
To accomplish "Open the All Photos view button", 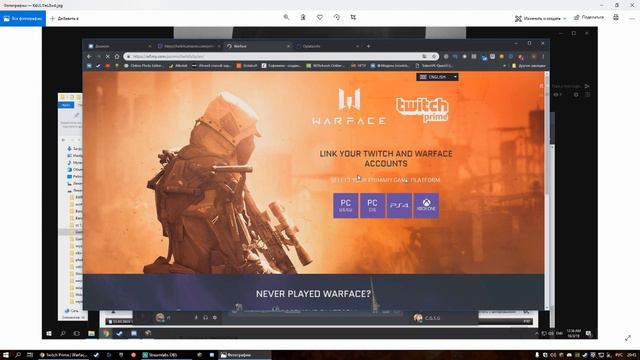I will click(x=23, y=18).
